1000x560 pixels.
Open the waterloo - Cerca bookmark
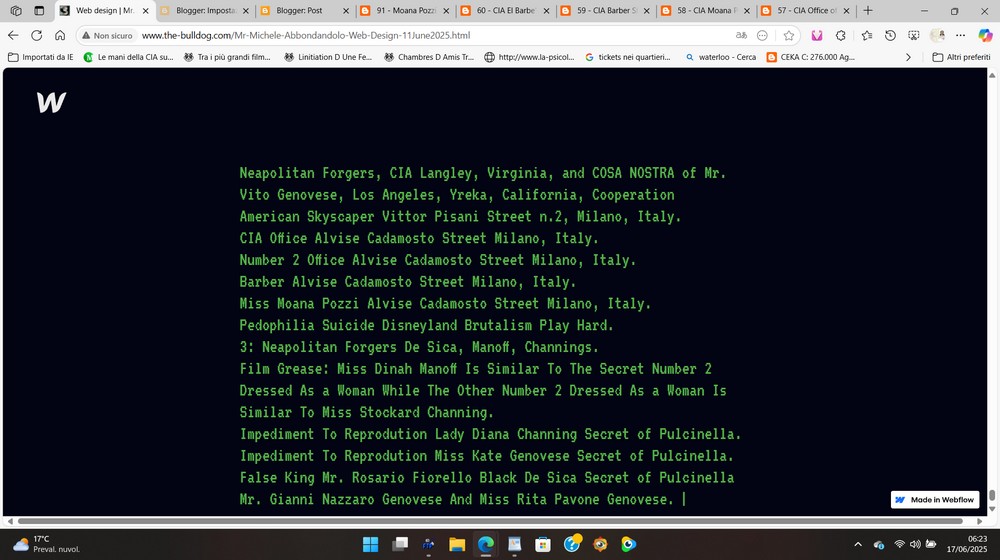click(x=721, y=57)
